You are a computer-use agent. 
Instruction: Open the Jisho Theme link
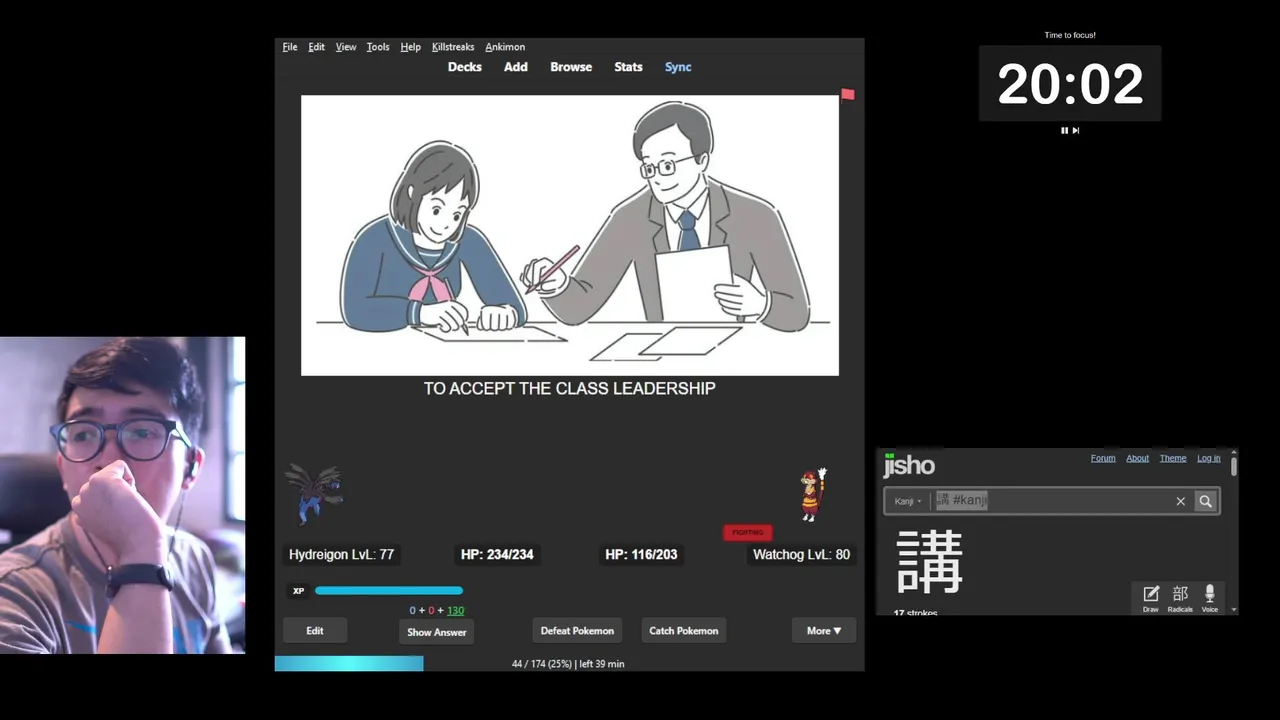point(1173,458)
